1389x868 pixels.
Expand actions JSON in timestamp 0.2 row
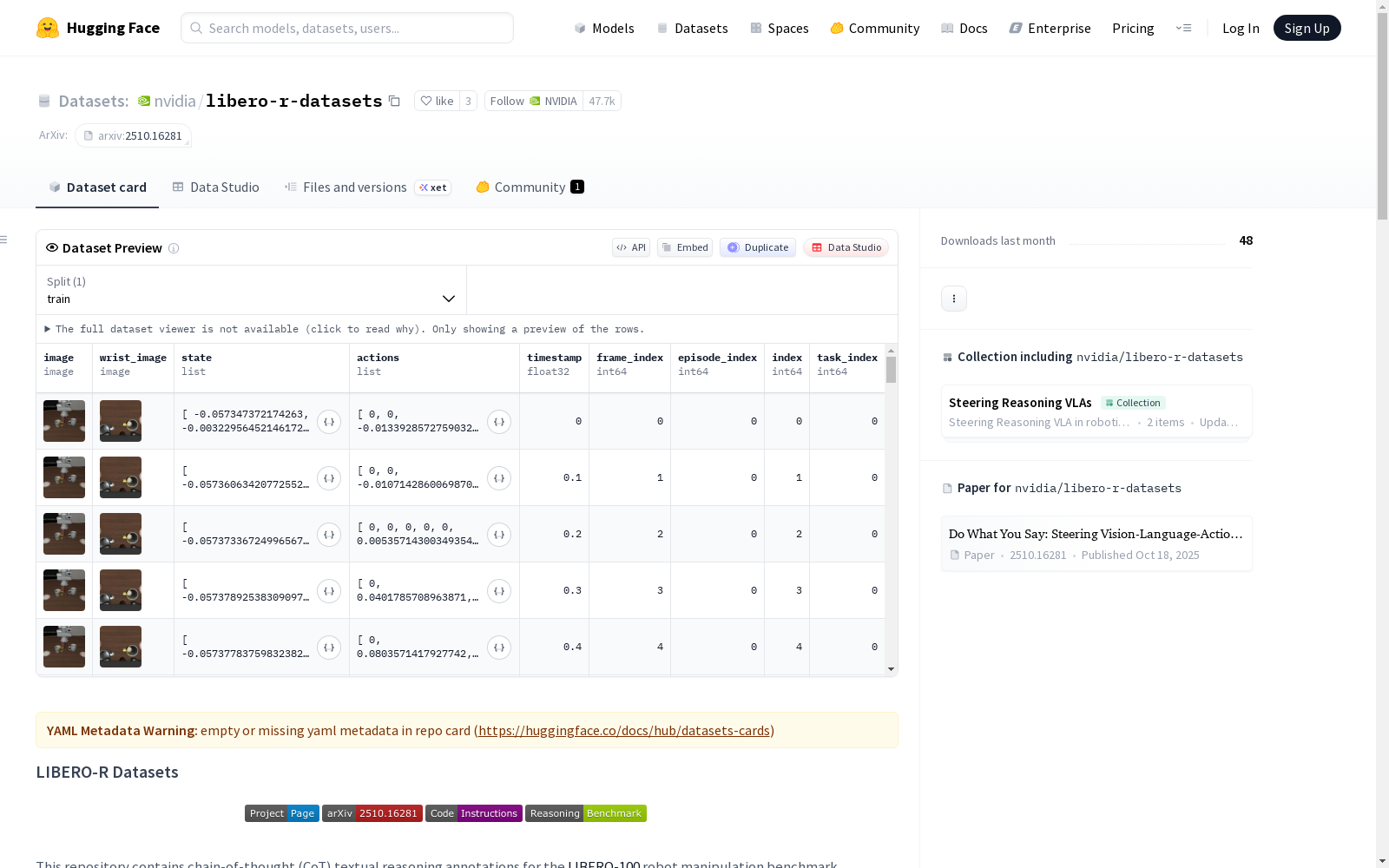click(499, 535)
